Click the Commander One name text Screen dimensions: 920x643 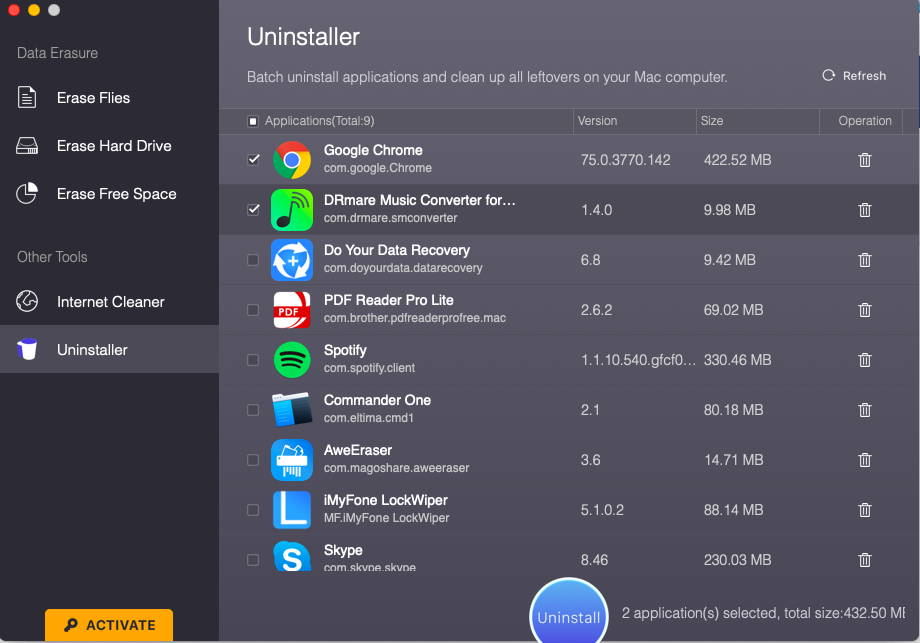377,400
